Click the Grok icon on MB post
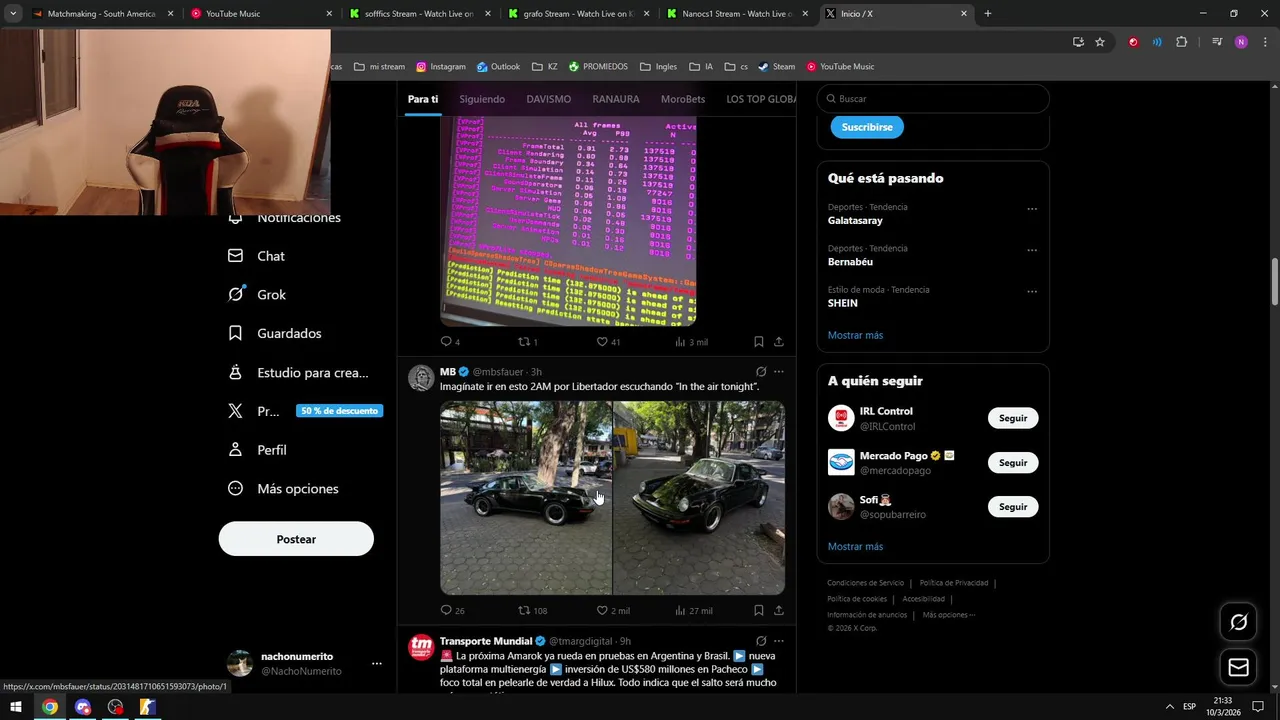This screenshot has width=1280, height=720. point(761,372)
